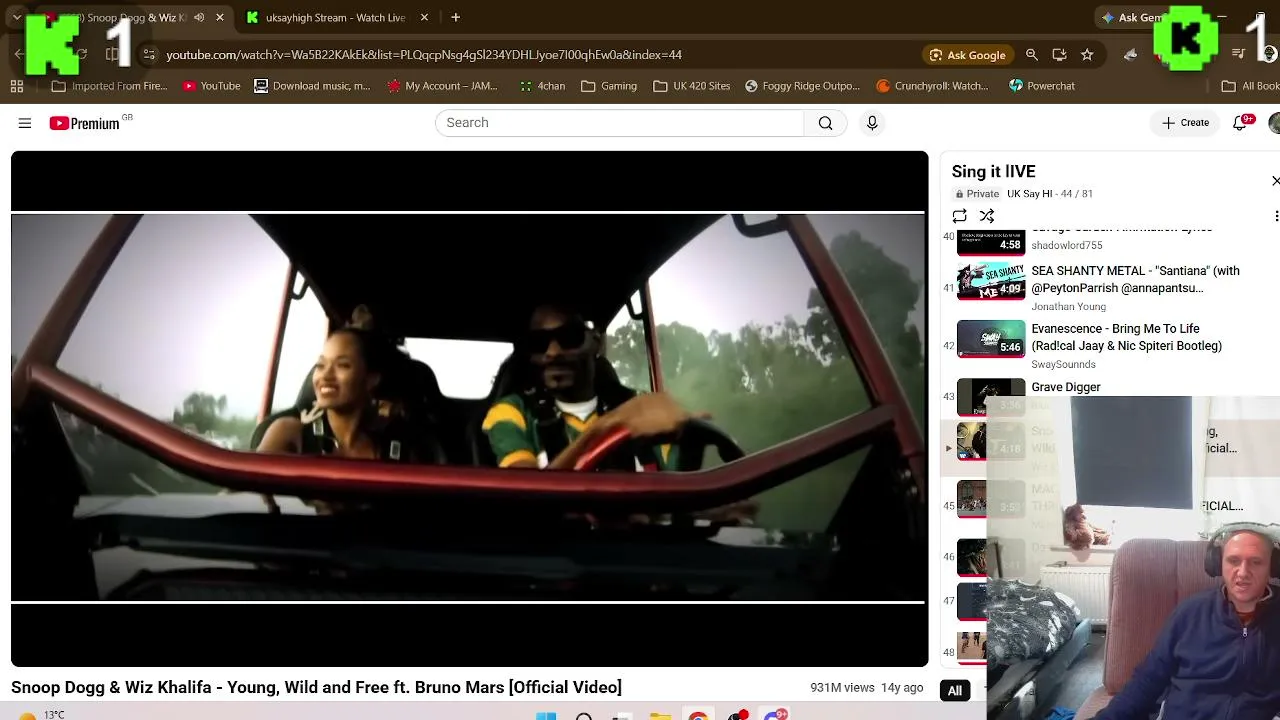
Task: Expand the Gaming bookmark folder
Action: tap(609, 86)
